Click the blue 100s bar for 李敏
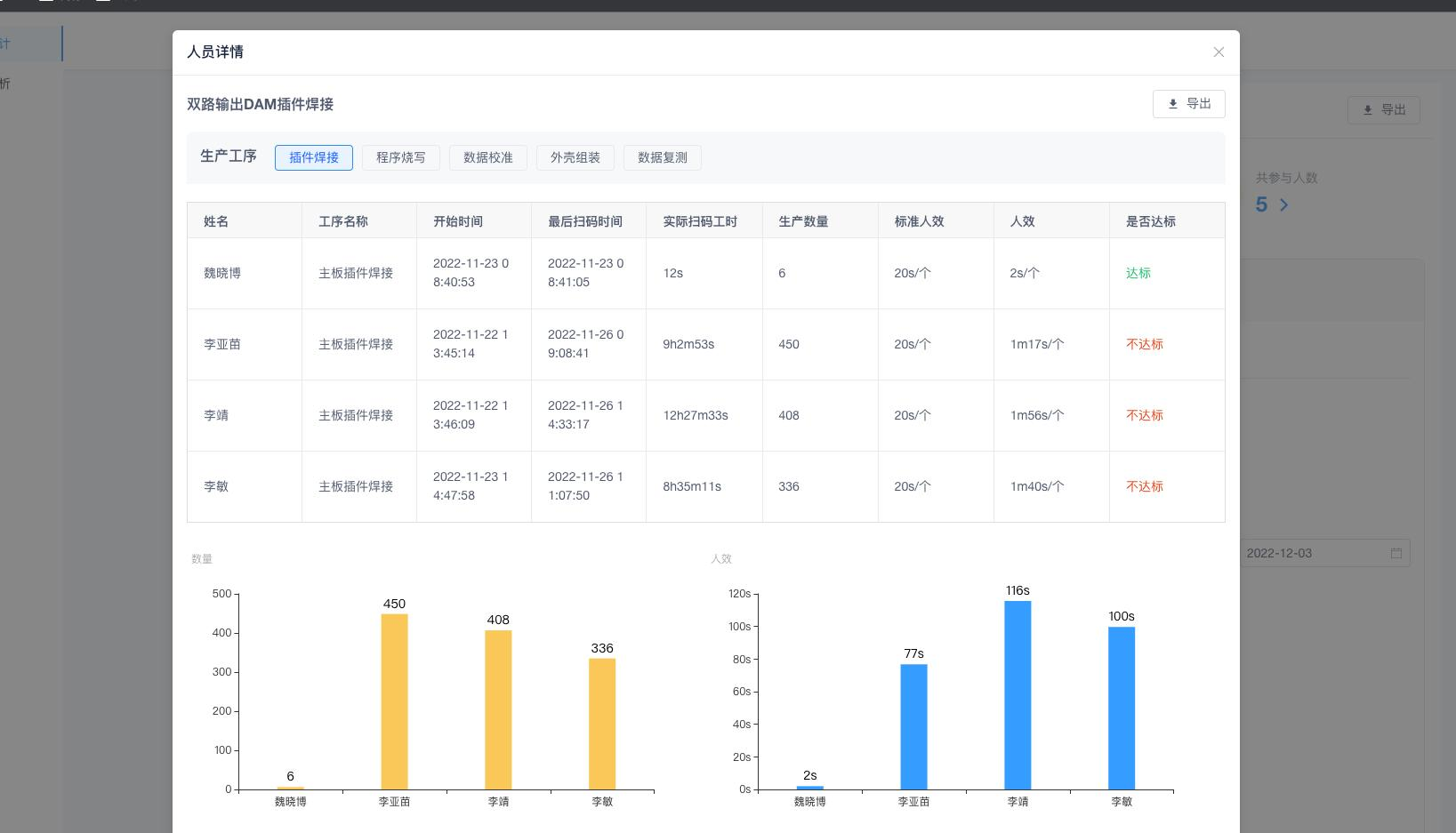The height and width of the screenshot is (833, 1456). (x=1122, y=708)
